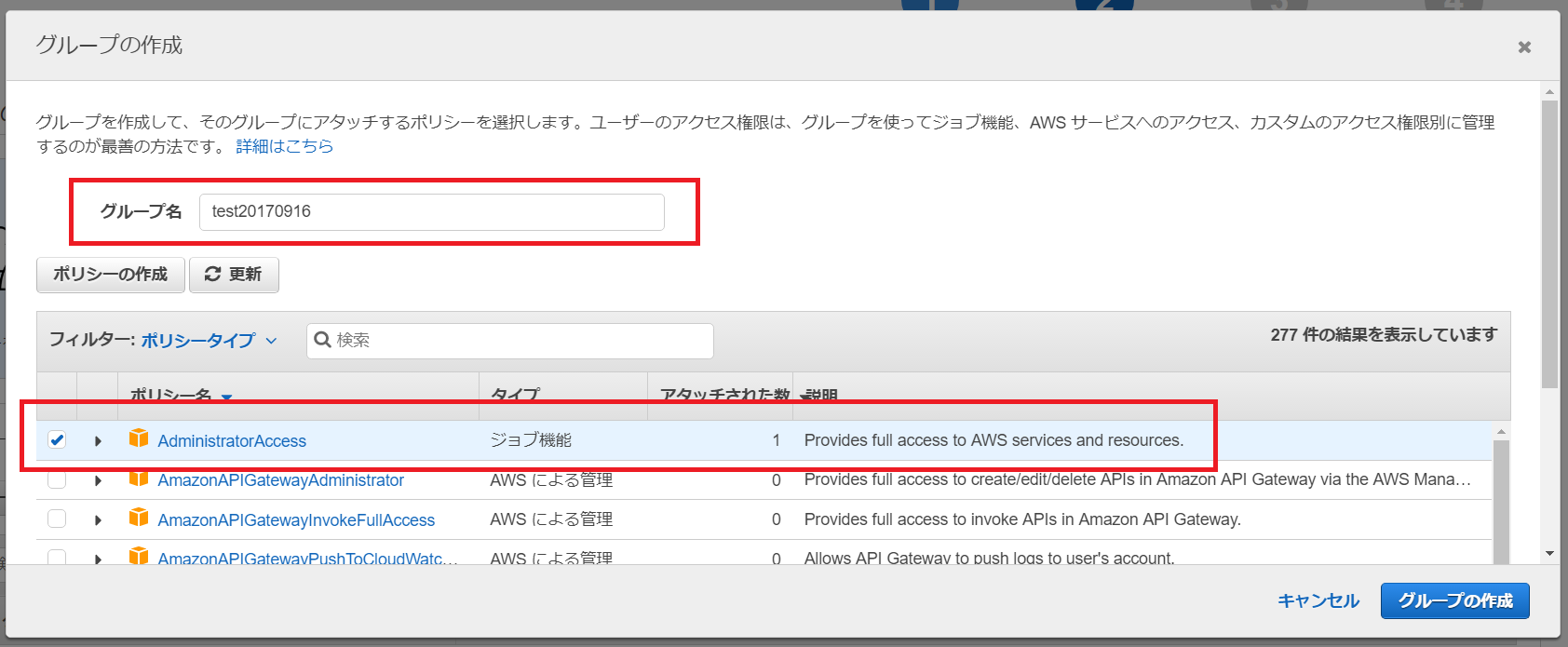Viewport: 1568px width, 647px height.
Task: Click the dialog scrollbar's up arrow
Action: coord(1549,92)
